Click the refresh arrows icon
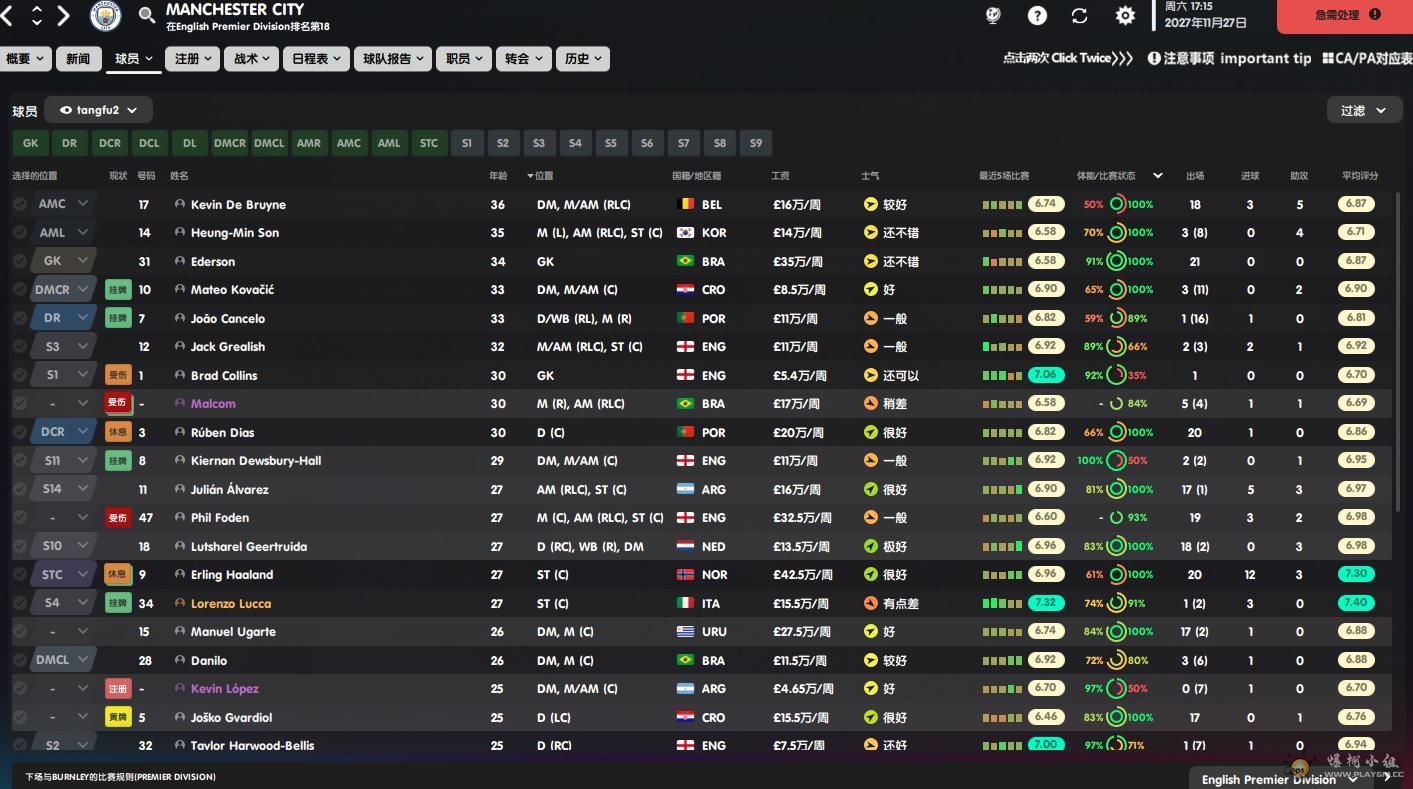 point(1079,16)
